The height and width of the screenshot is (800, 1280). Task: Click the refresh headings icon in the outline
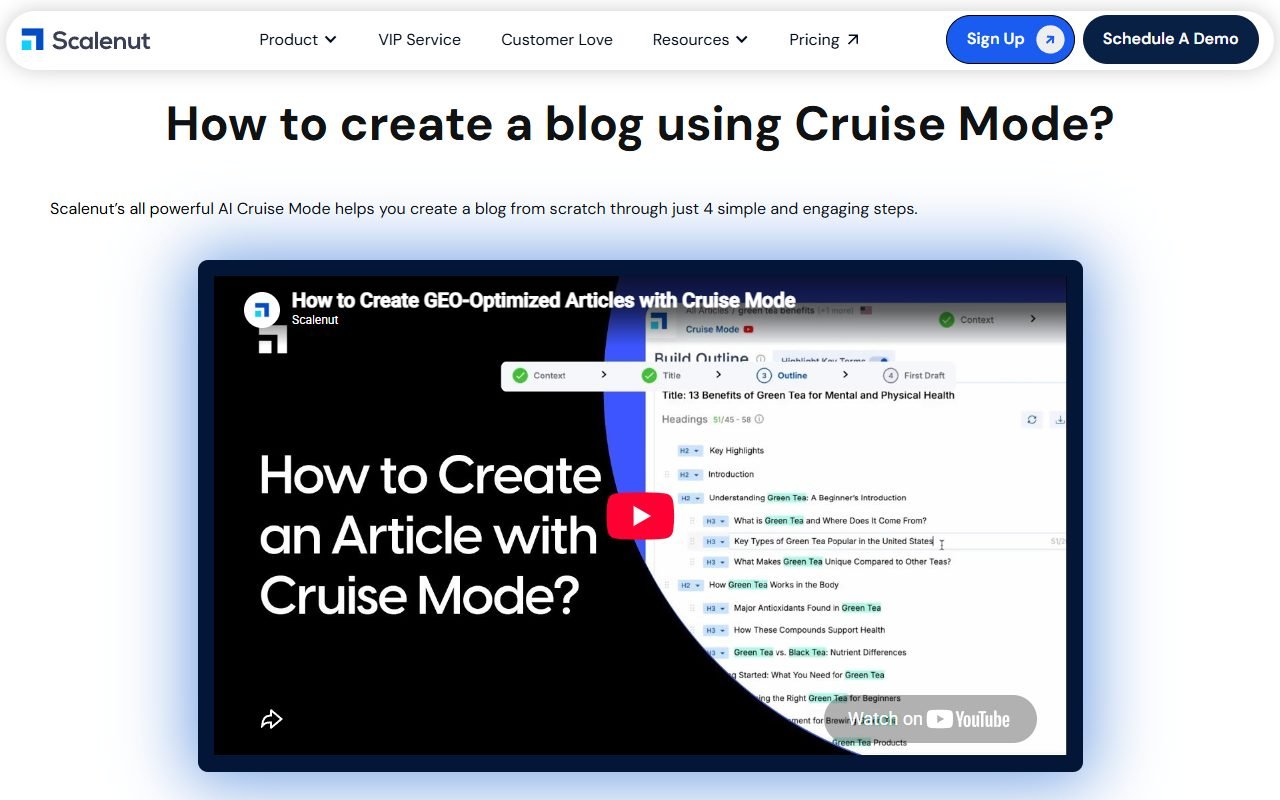[x=1032, y=420]
